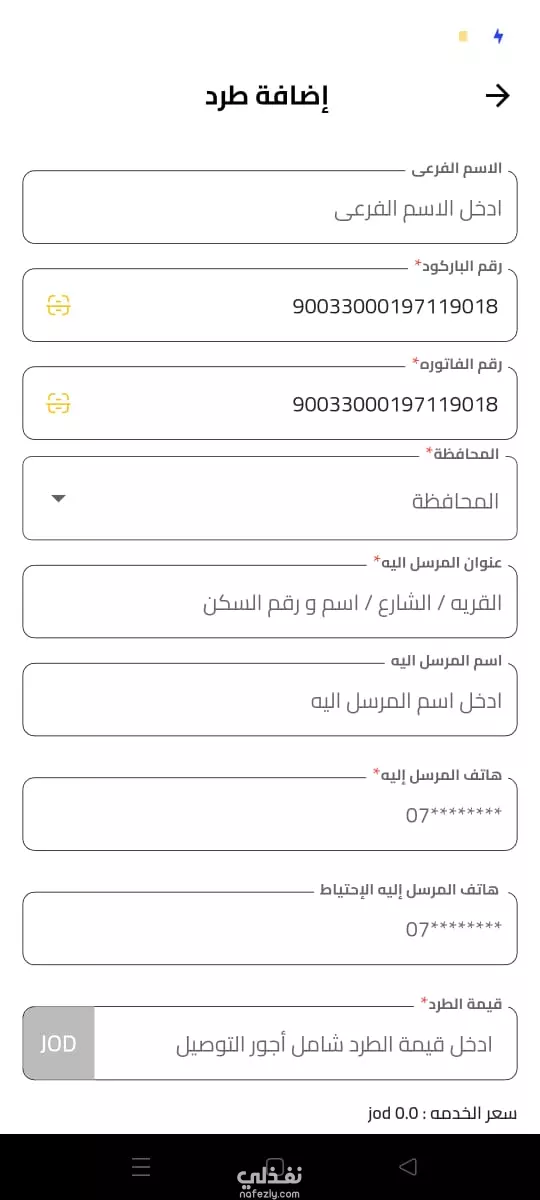
Task: Focus the هاتف المرسل إليه phone field
Action: [x=270, y=814]
